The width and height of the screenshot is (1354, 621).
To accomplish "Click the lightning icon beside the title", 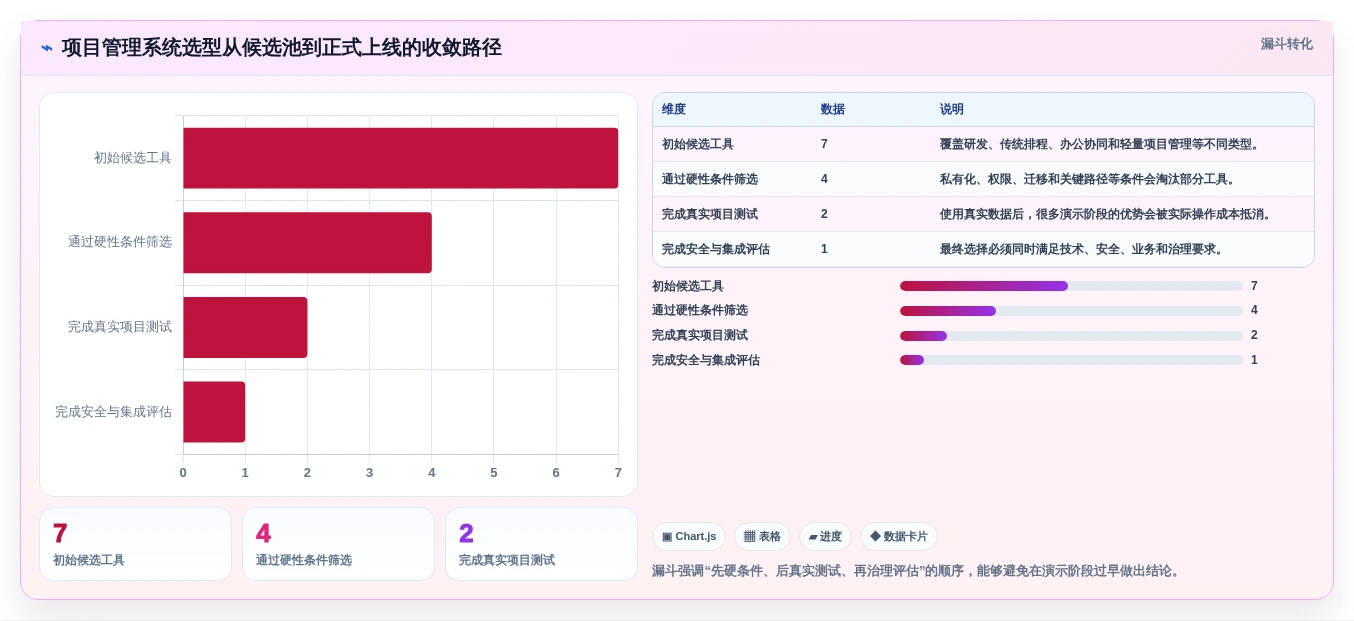I will coord(47,48).
